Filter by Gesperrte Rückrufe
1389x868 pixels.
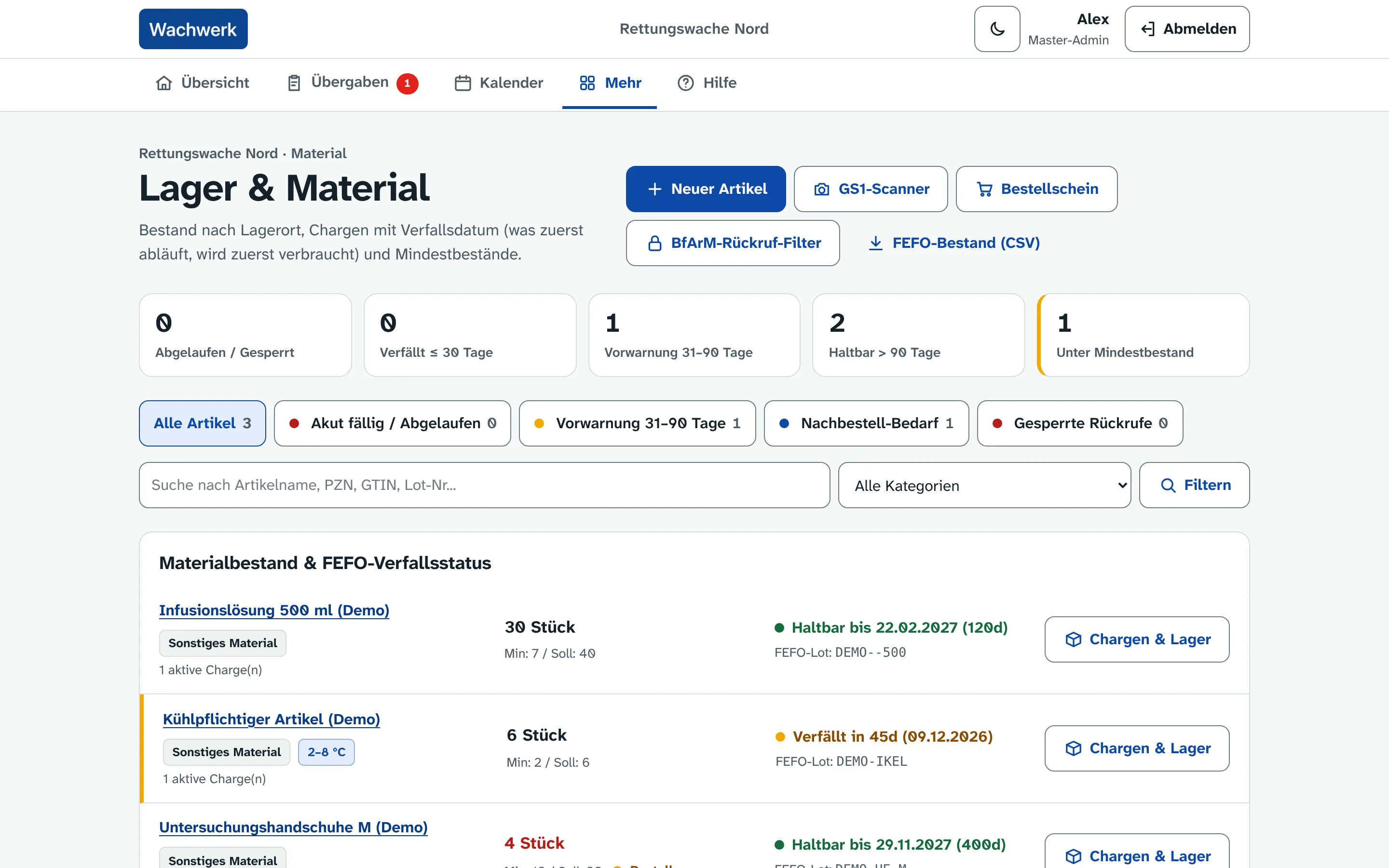pos(1080,423)
